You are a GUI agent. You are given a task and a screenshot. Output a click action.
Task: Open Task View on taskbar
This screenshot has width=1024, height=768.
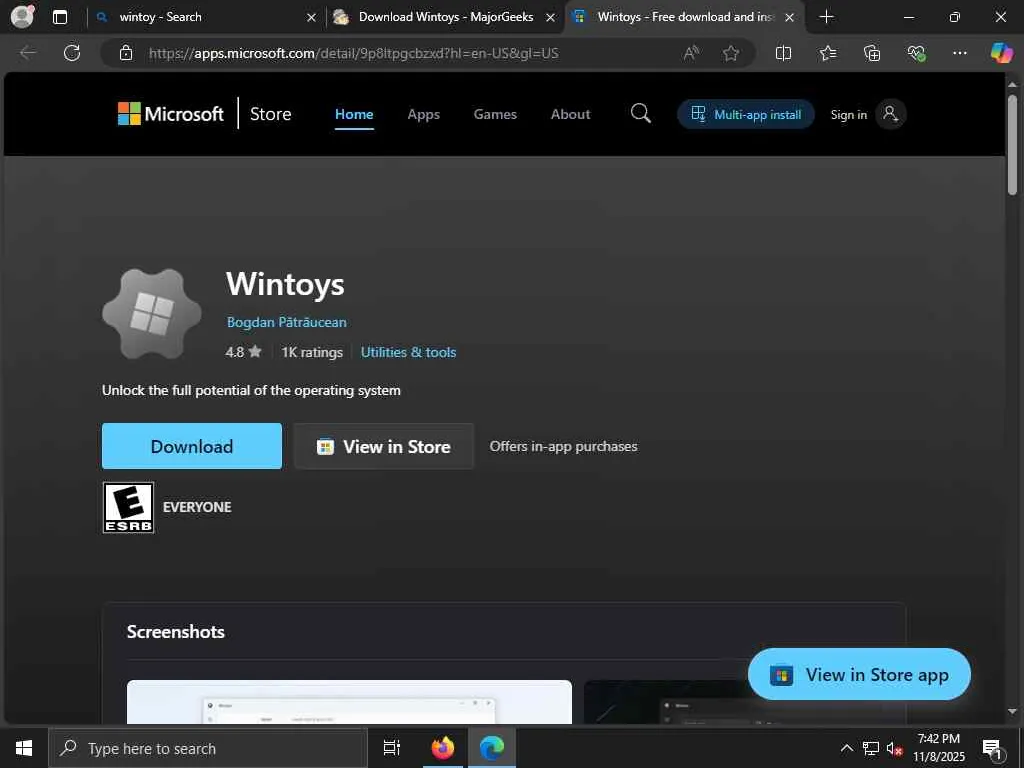tap(392, 748)
